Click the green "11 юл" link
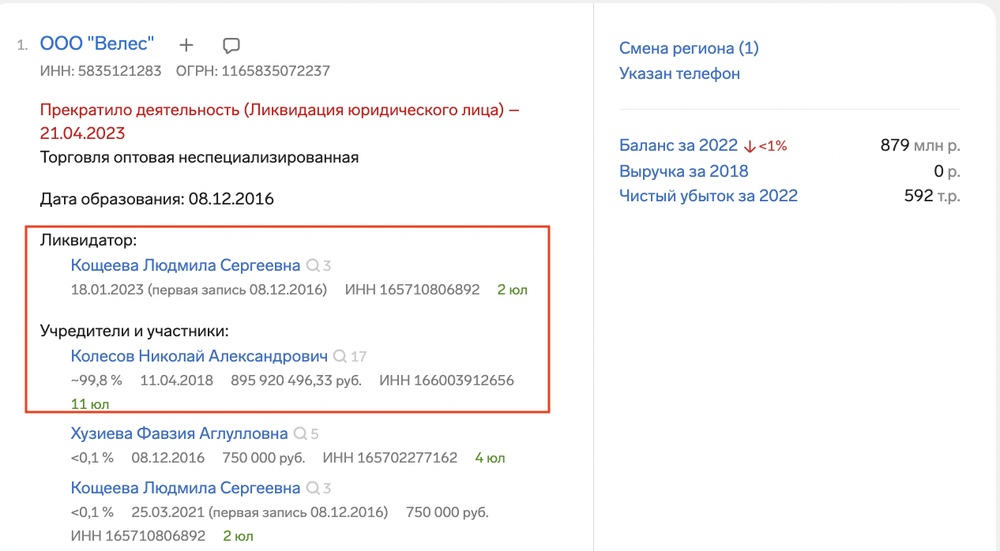This screenshot has height=551, width=1000. tap(90, 404)
